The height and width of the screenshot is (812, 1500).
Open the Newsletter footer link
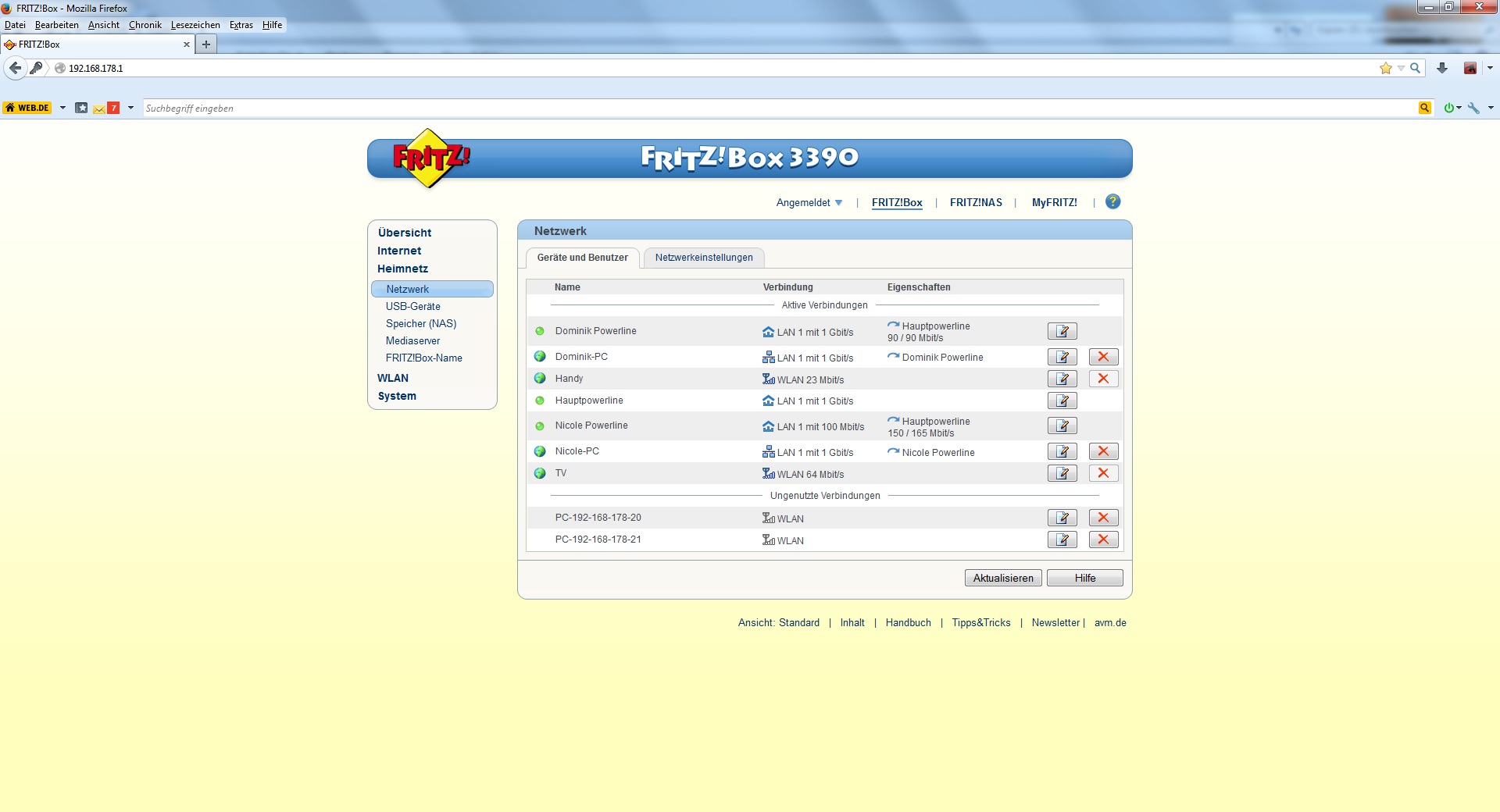1055,622
